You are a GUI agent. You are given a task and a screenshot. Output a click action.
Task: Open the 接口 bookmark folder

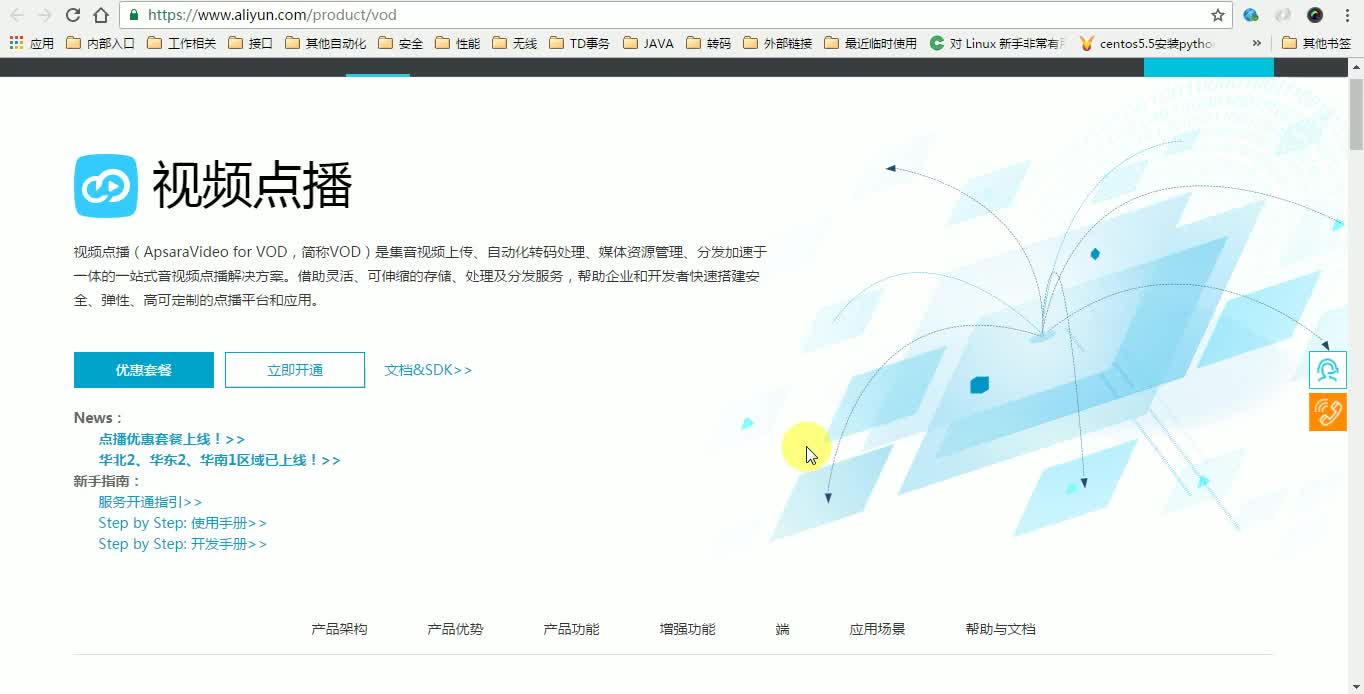tap(250, 43)
